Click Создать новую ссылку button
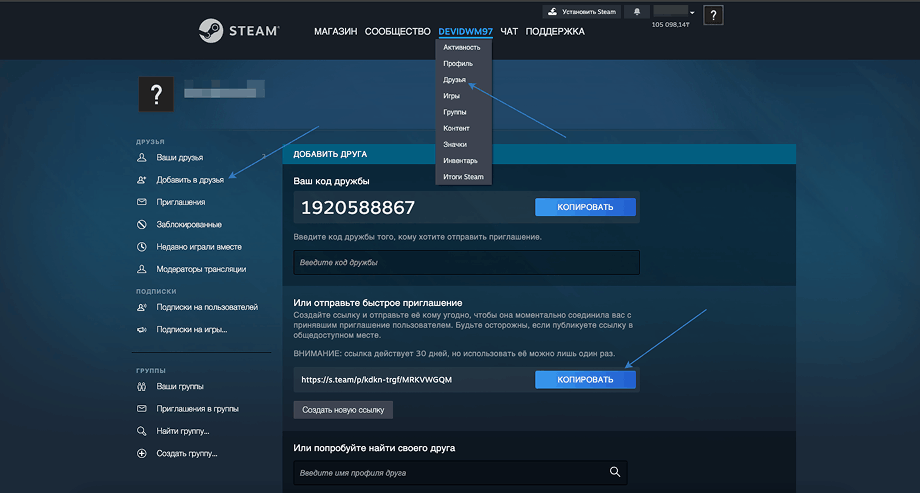This screenshot has height=493, width=920. point(343,410)
